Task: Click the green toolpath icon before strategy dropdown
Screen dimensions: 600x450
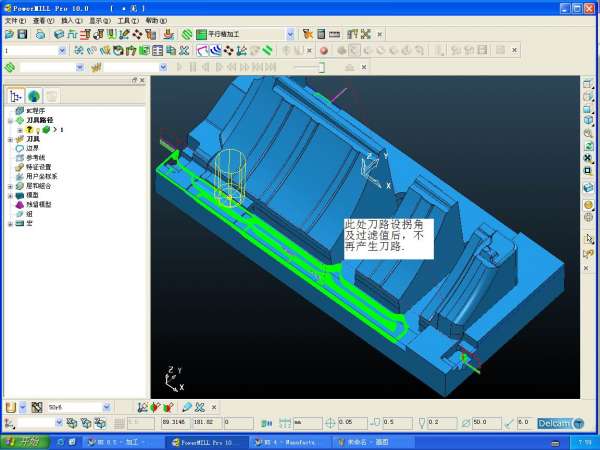Action: 187,34
